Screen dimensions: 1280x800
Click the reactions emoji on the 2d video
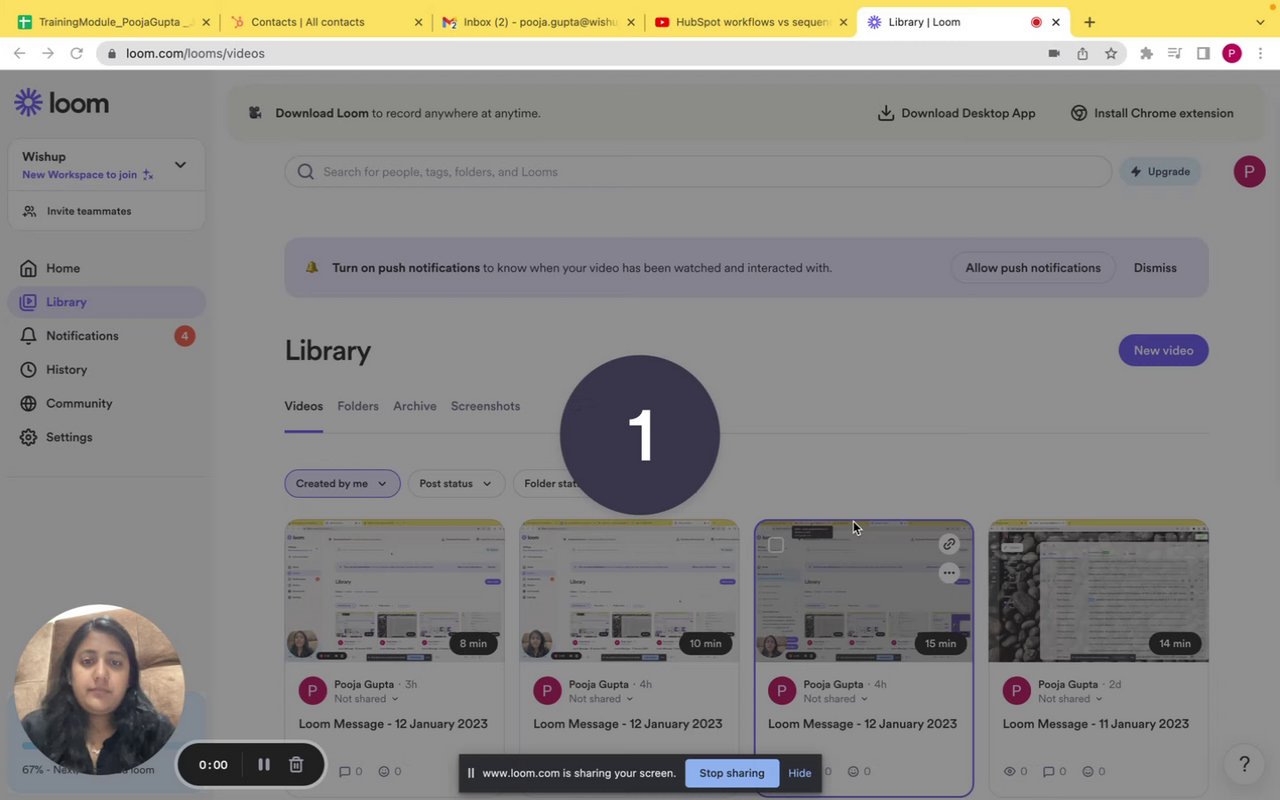(1087, 772)
